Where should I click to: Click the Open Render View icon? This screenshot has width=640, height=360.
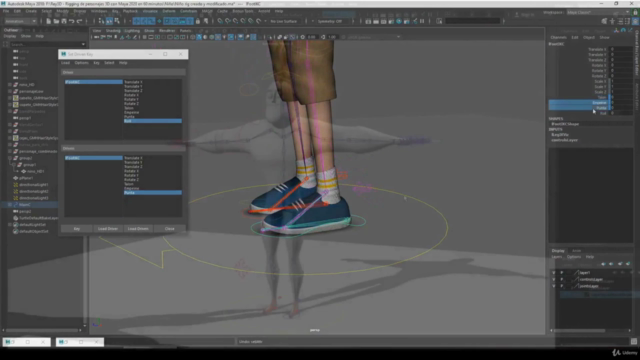point(368,21)
